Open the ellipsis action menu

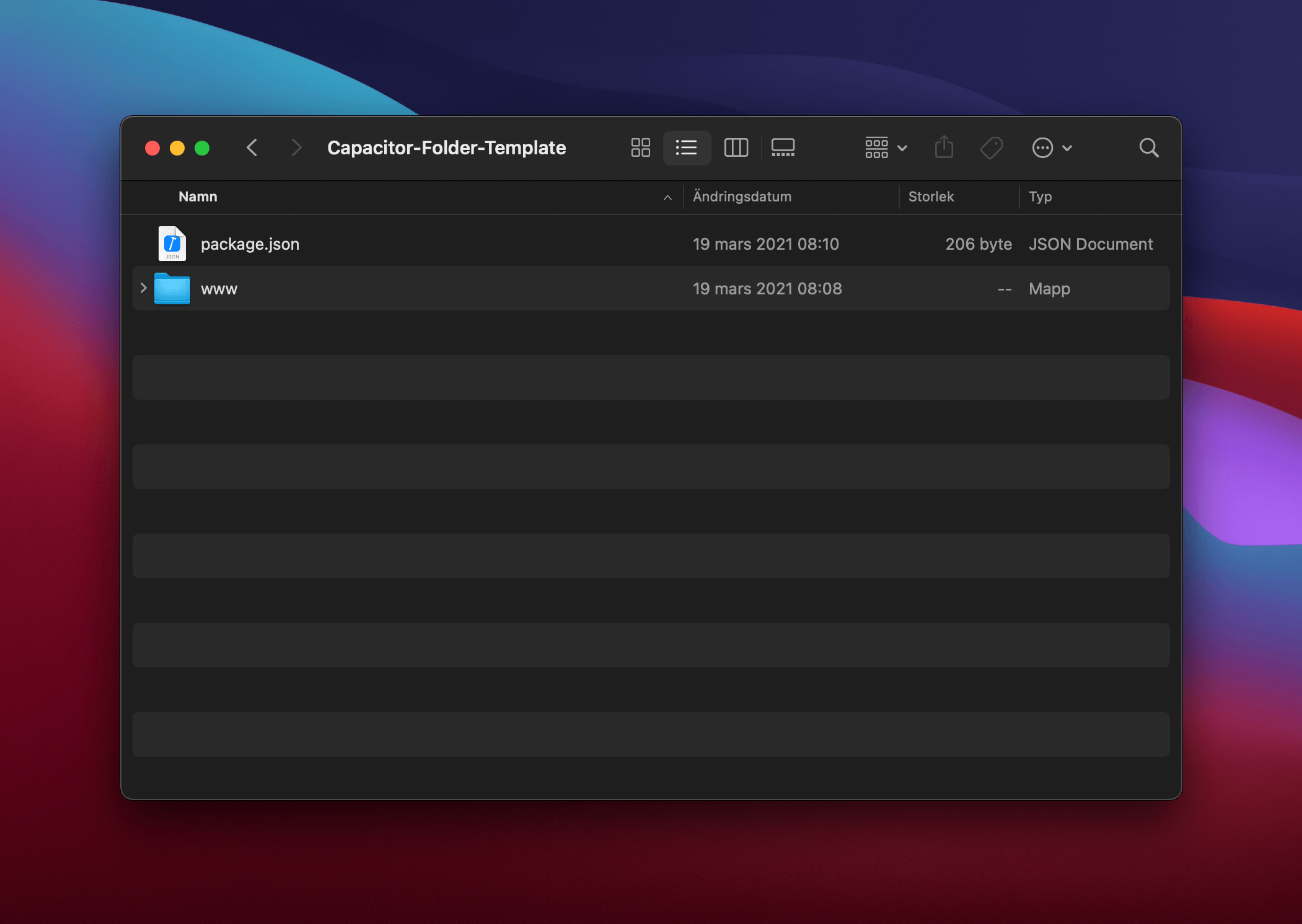point(1052,147)
